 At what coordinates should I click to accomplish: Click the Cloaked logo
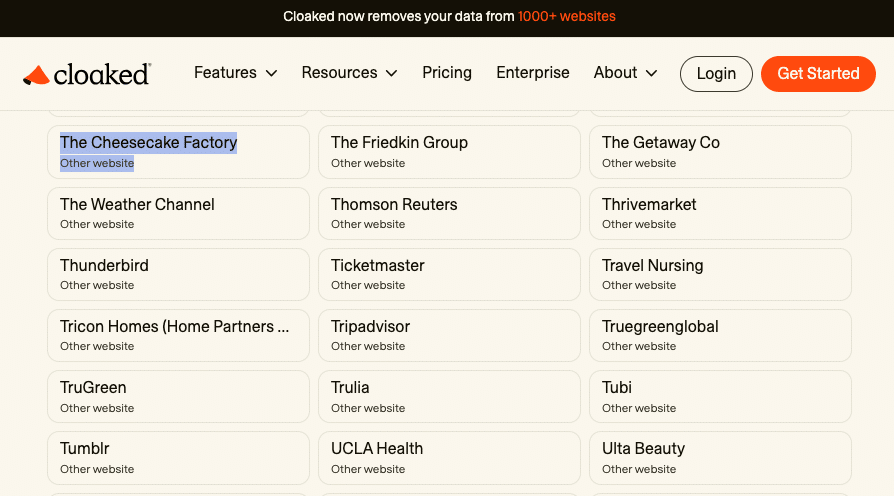87,74
